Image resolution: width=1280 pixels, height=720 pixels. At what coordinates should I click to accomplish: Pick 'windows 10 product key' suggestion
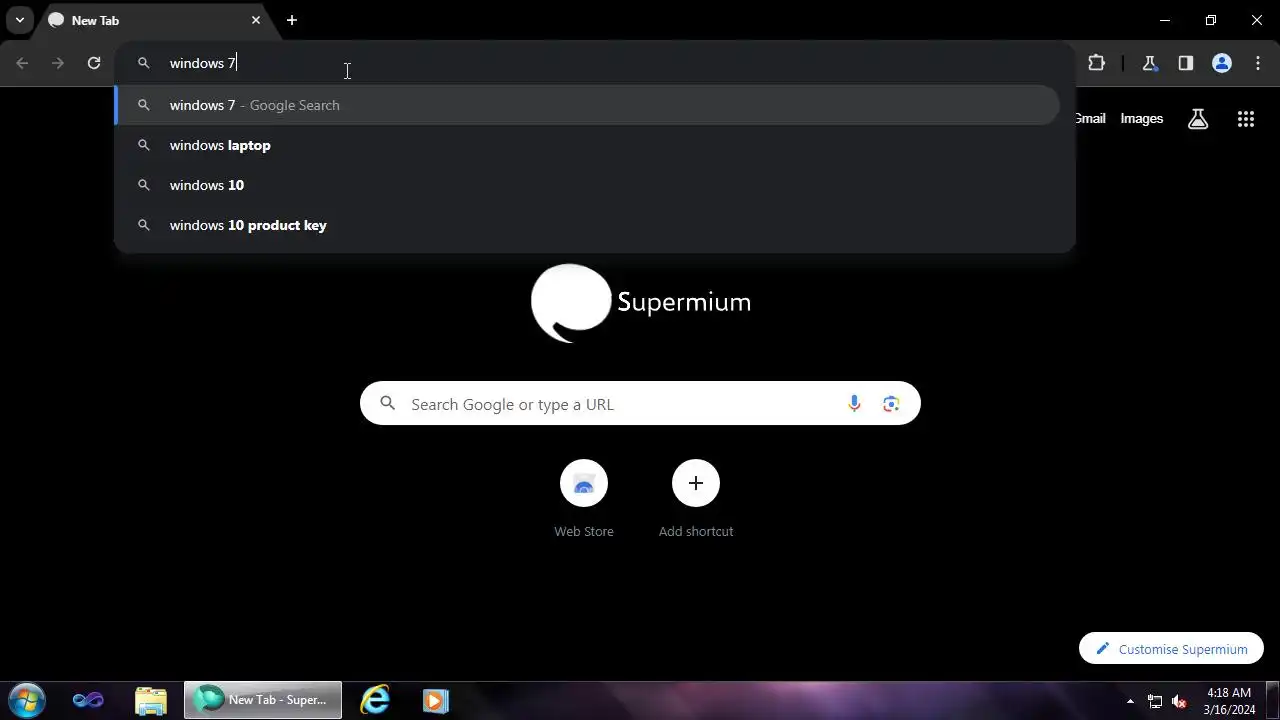point(587,225)
